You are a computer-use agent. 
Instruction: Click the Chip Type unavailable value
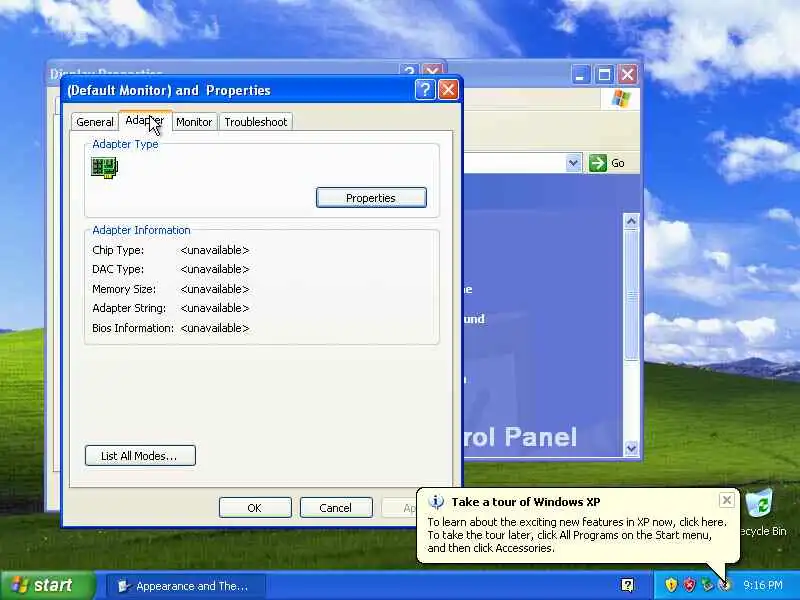(215, 250)
